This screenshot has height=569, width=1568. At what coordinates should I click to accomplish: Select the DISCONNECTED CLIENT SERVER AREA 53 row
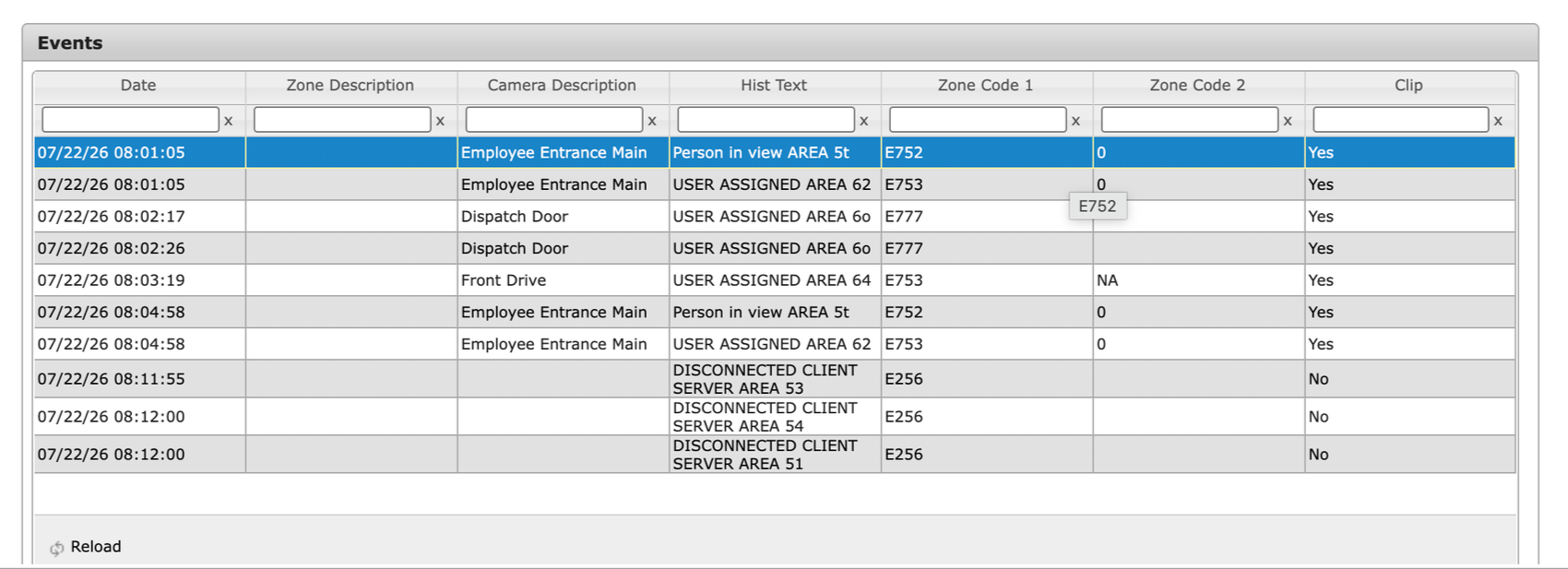(x=775, y=379)
